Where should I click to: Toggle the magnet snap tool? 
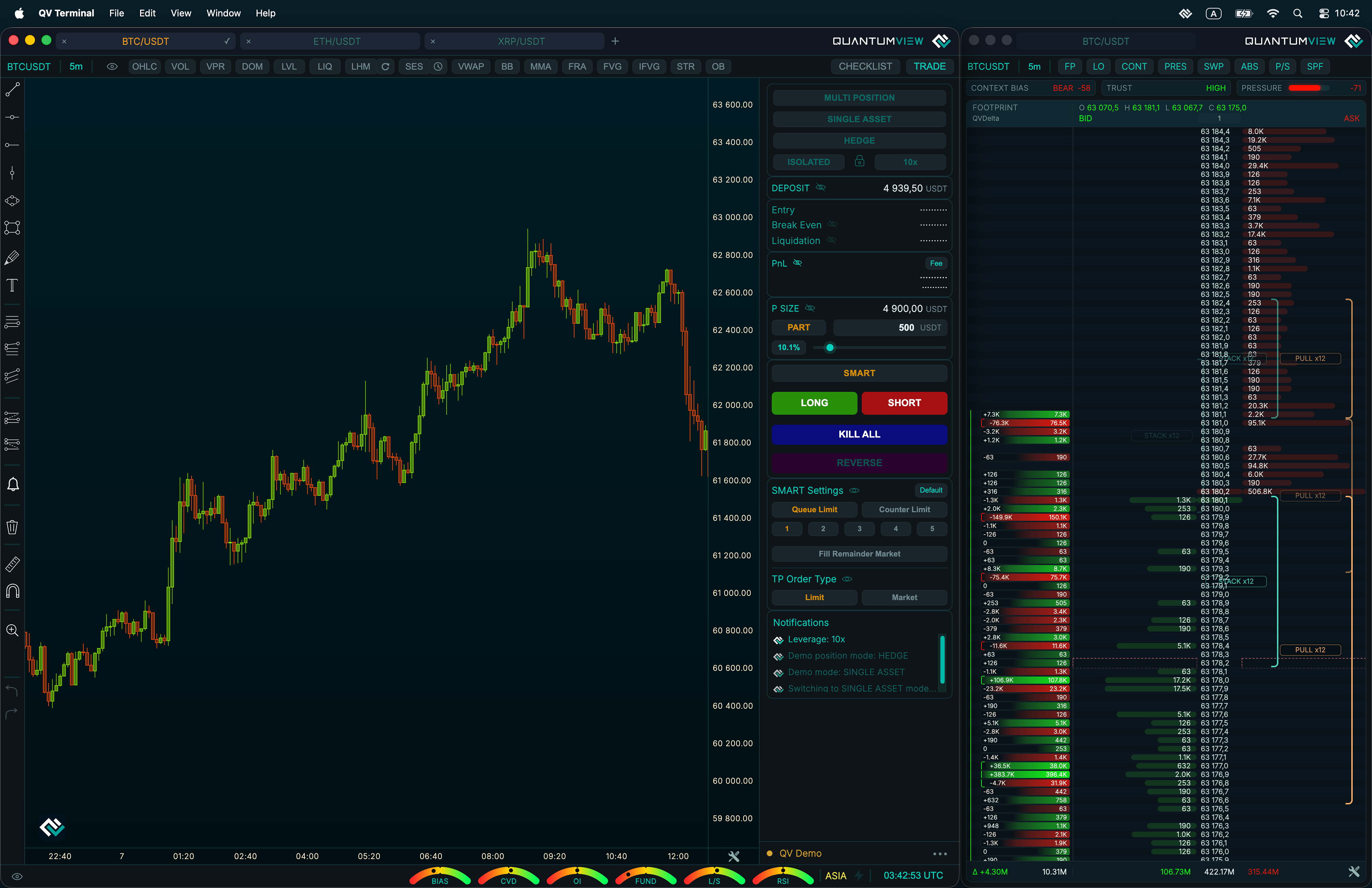coord(12,591)
